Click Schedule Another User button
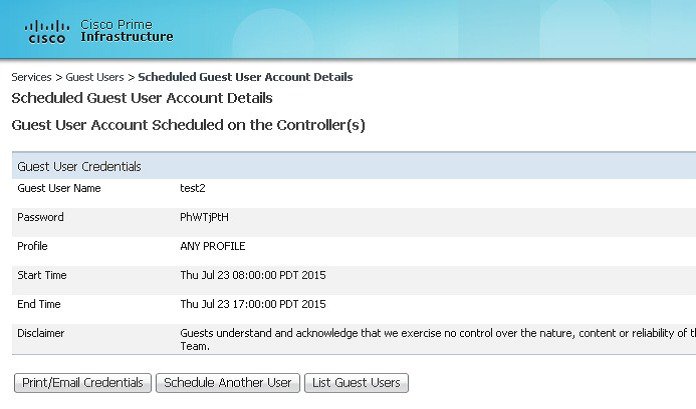Image resolution: width=696 pixels, height=409 pixels. point(227,383)
